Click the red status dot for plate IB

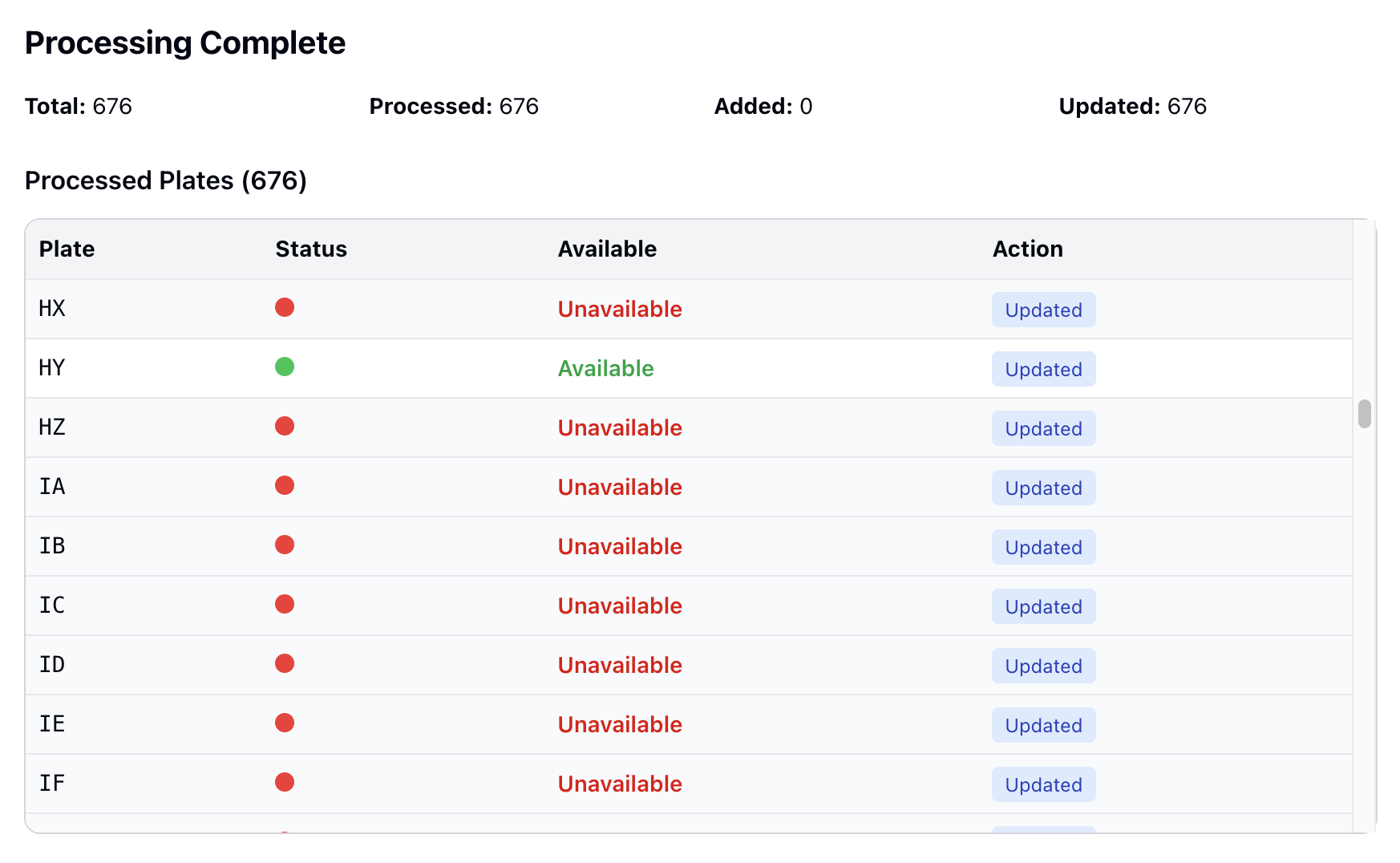point(285,545)
